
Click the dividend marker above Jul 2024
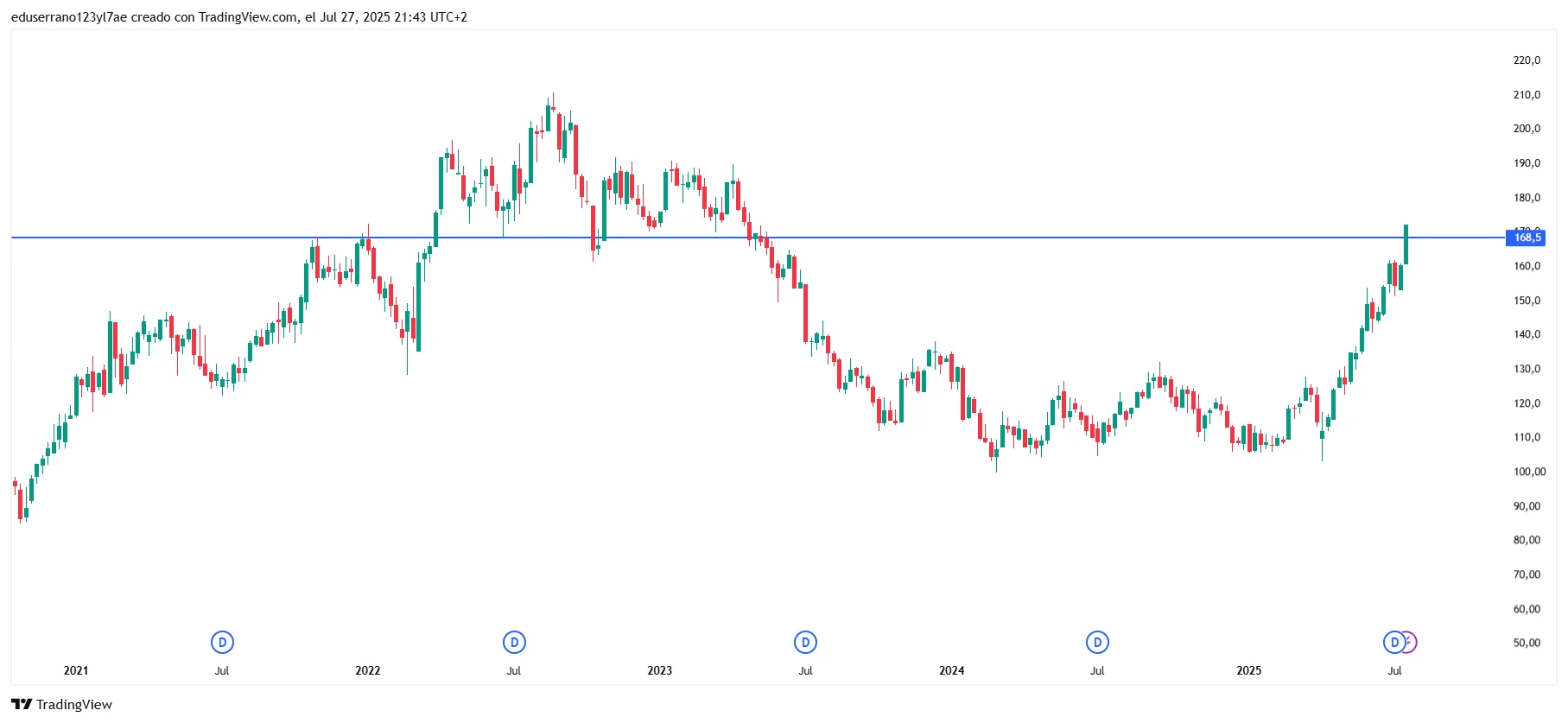point(1097,643)
